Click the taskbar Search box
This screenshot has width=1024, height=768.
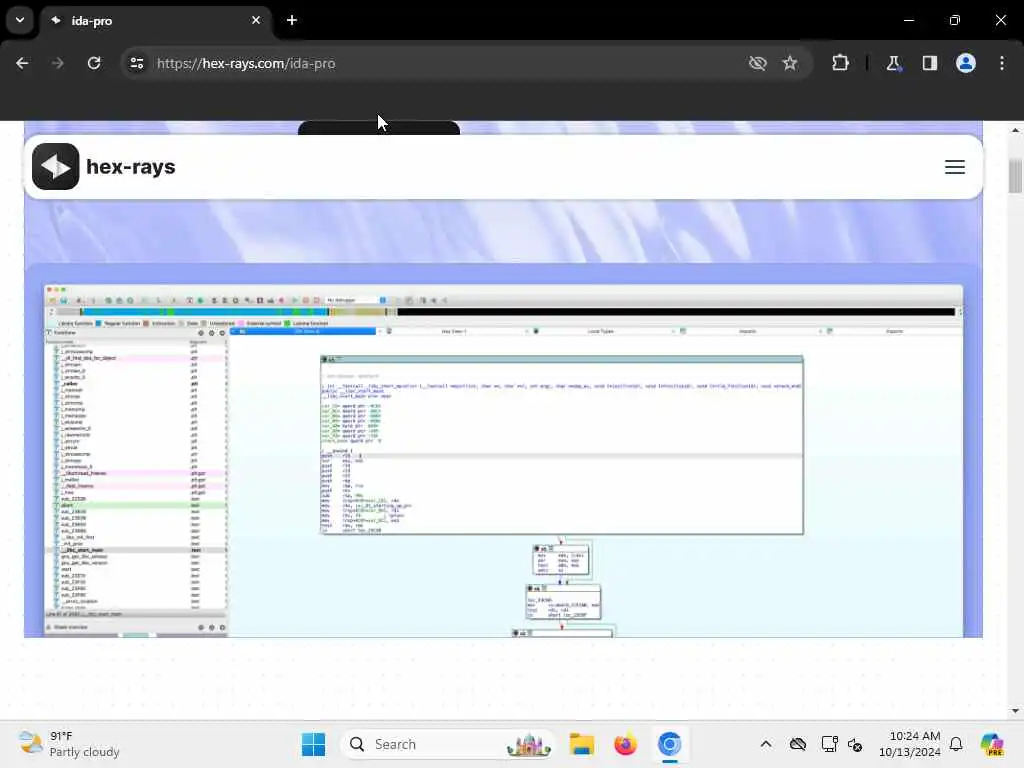(x=448, y=744)
